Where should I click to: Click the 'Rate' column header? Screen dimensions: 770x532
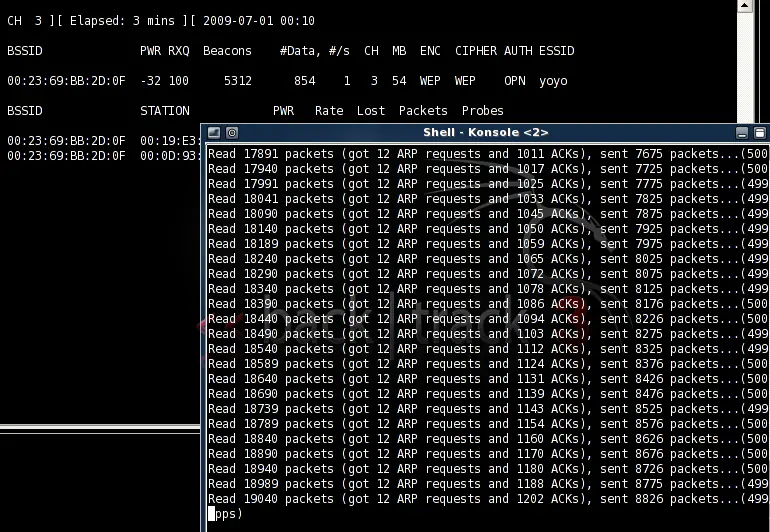[329, 111]
